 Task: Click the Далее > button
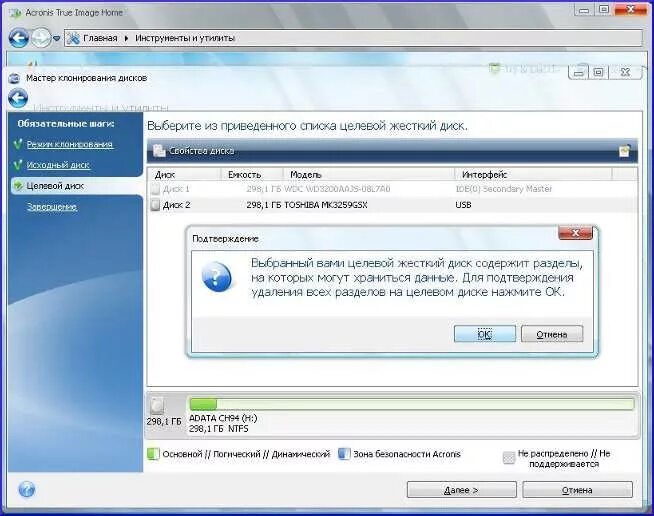(461, 490)
